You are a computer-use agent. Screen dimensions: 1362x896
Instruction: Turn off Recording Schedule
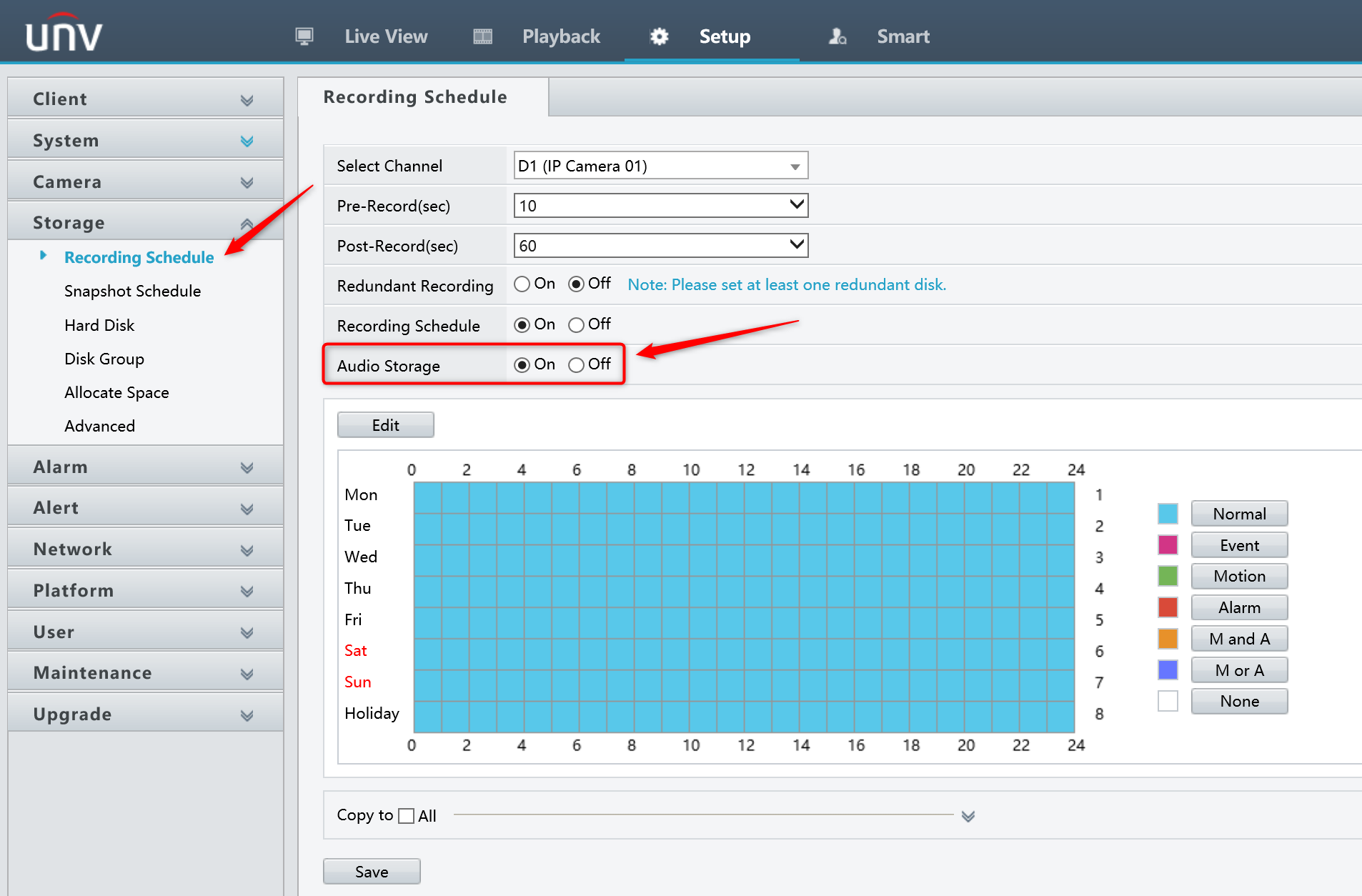576,324
